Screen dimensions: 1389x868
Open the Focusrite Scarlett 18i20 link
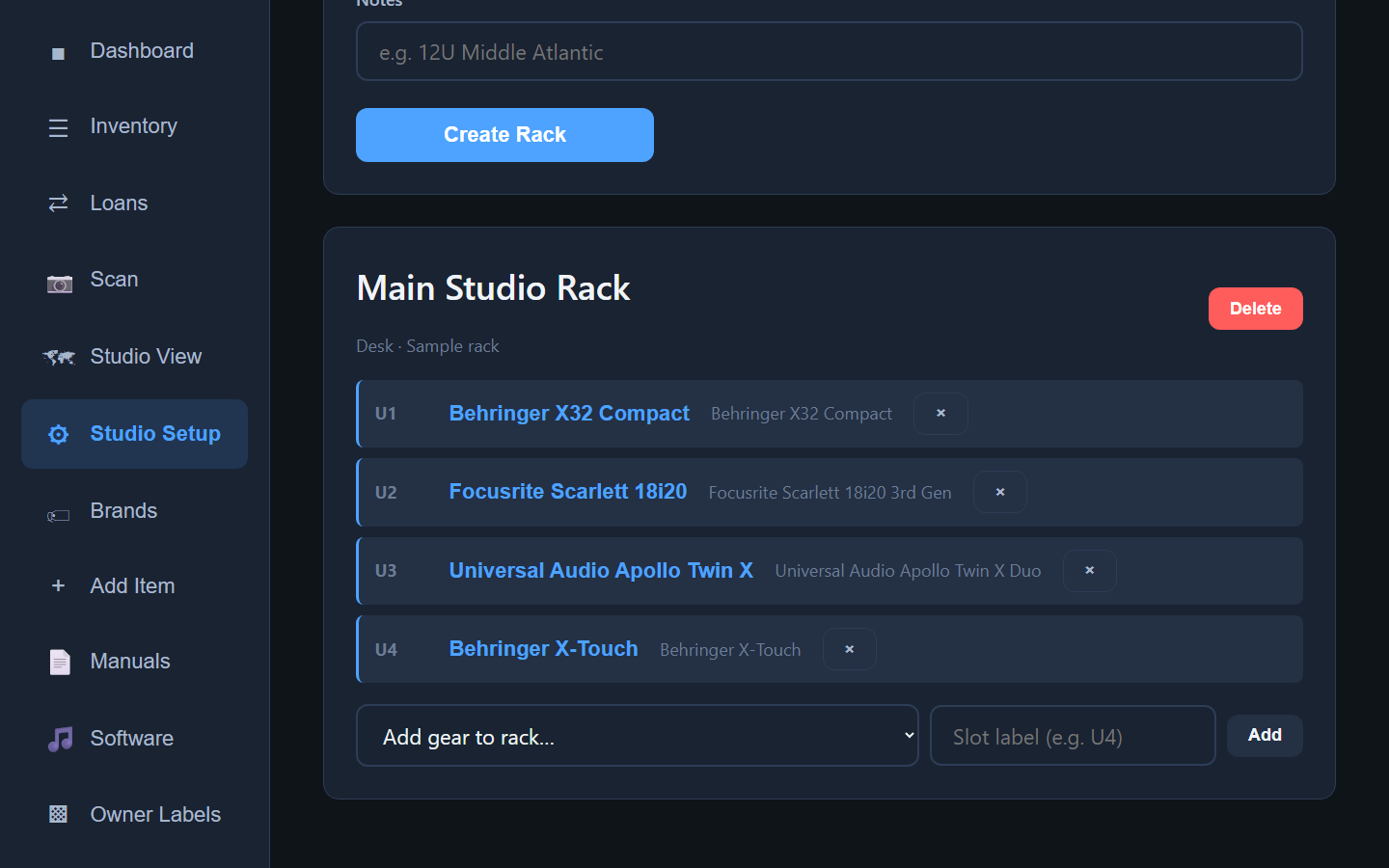coord(568,491)
